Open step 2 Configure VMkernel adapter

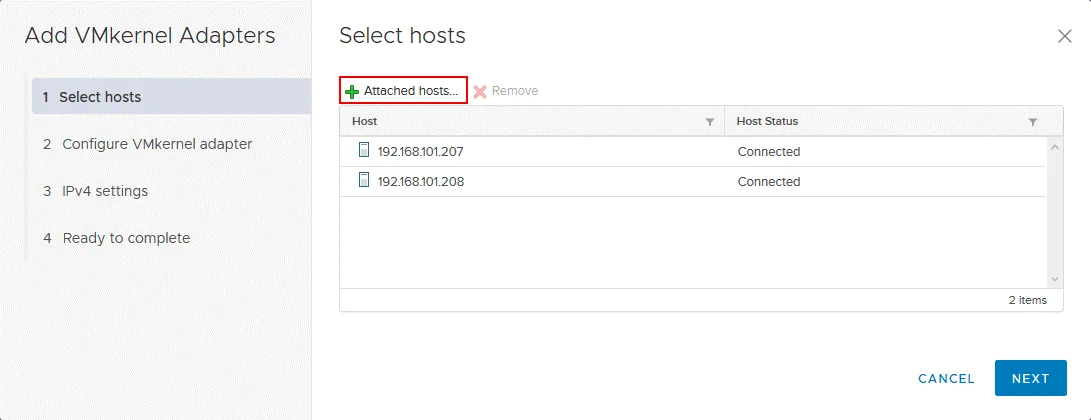(x=156, y=144)
